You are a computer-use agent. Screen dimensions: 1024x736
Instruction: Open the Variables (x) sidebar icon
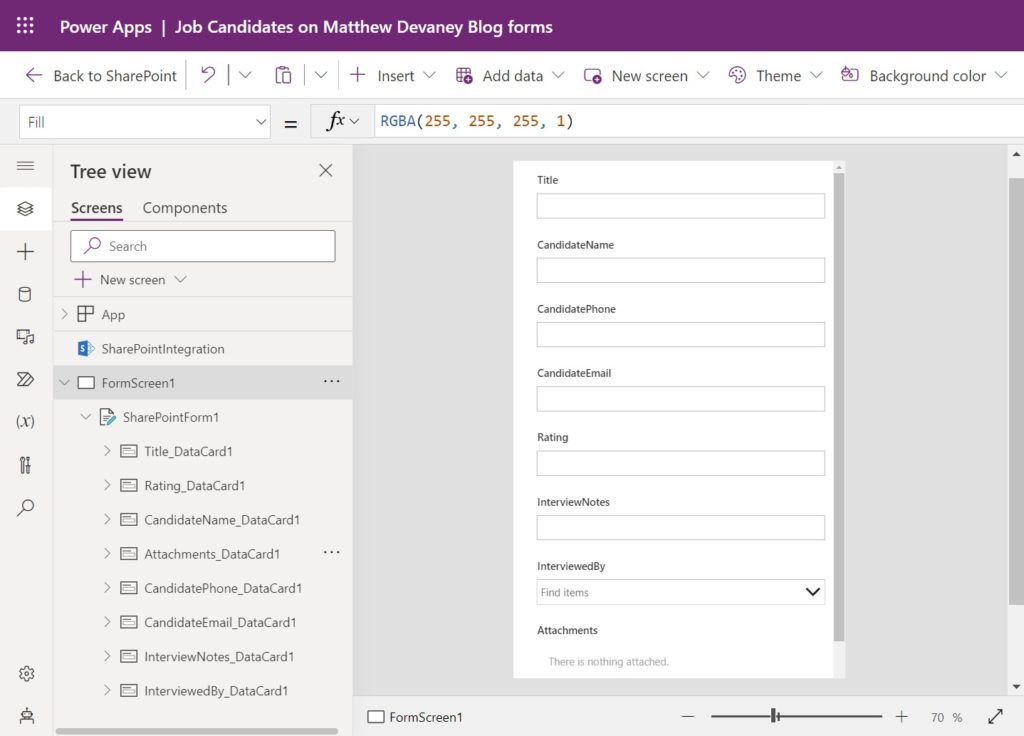tap(25, 421)
